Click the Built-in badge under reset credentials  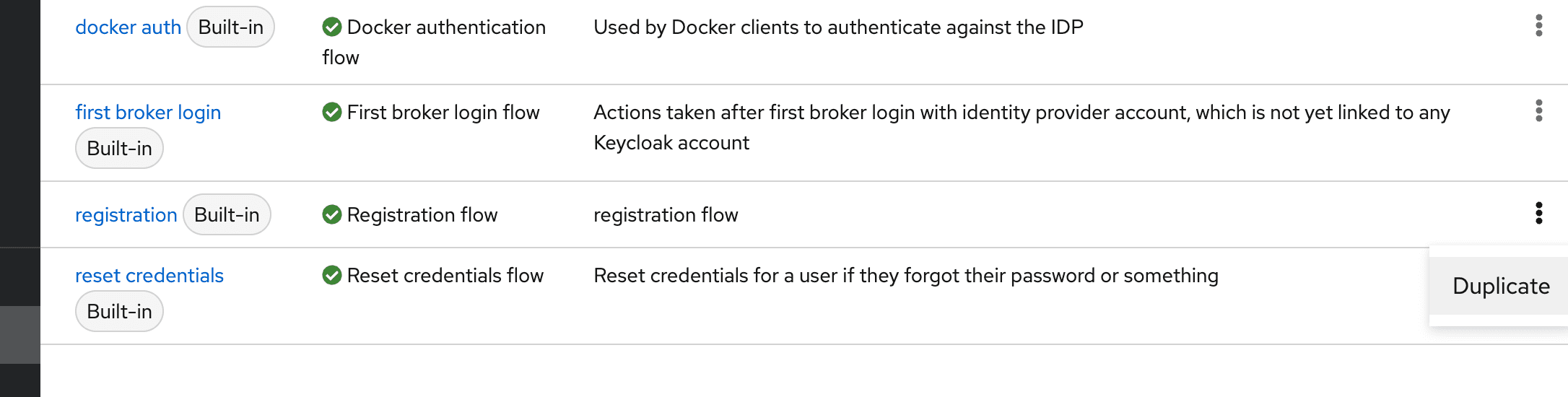[119, 312]
